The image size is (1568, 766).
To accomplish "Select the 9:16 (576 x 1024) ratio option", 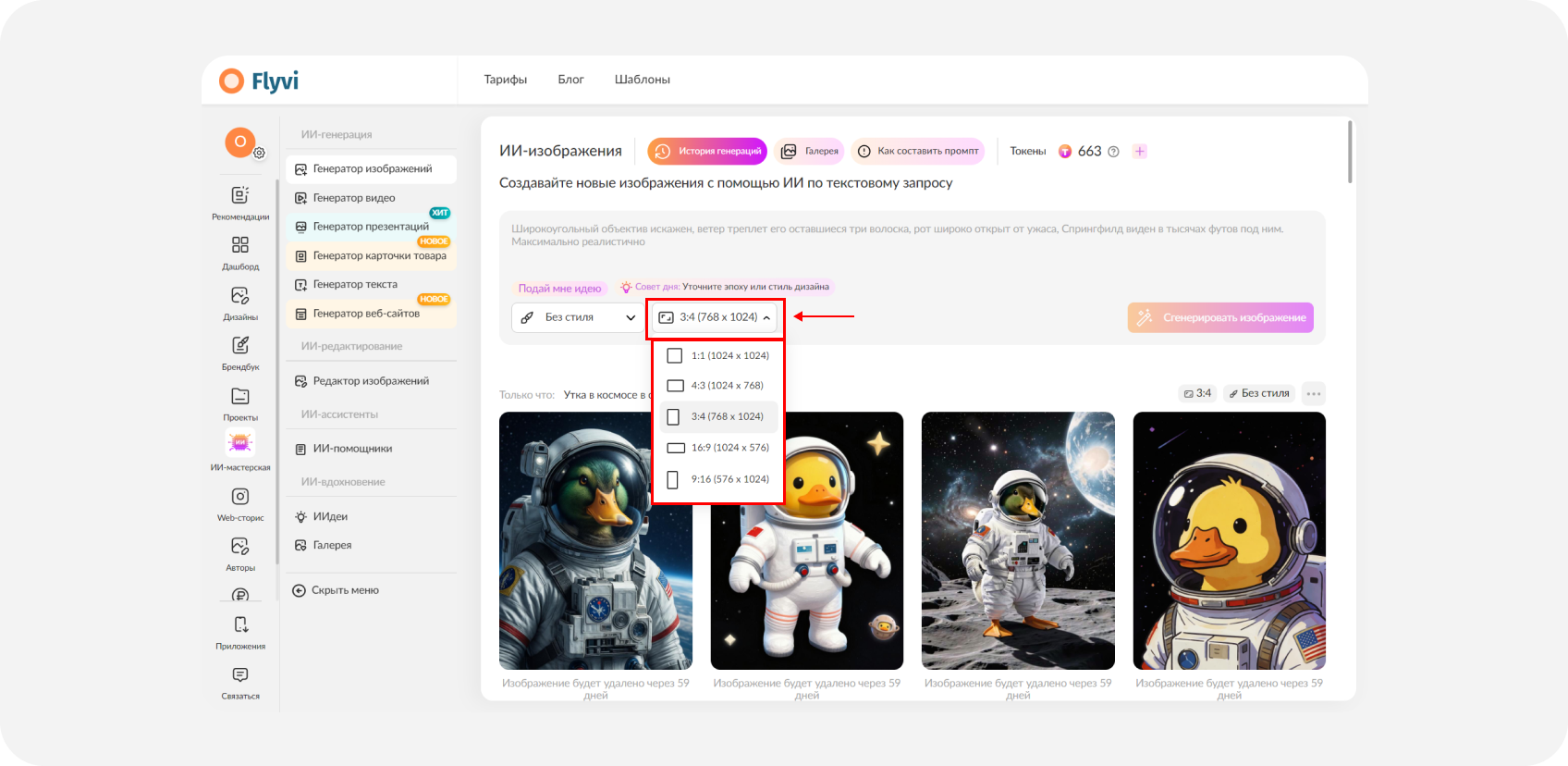I will pyautogui.click(x=718, y=479).
